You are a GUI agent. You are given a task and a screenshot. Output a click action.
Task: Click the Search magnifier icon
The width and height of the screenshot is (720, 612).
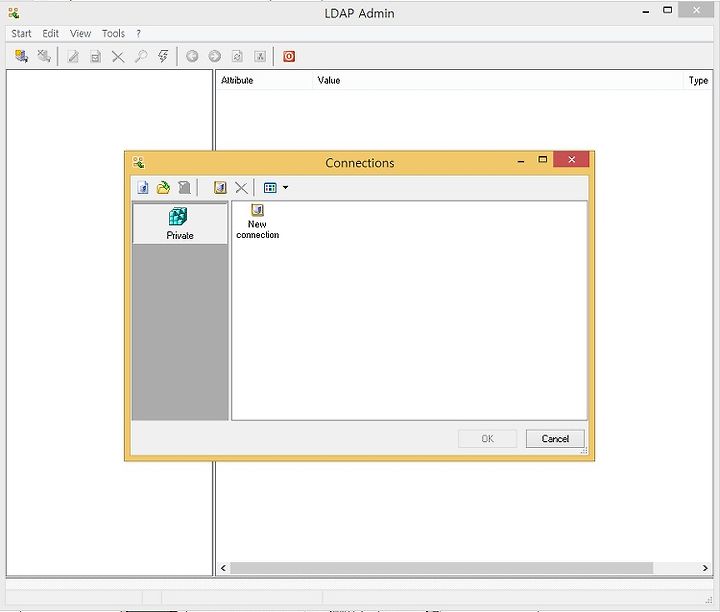(x=141, y=56)
